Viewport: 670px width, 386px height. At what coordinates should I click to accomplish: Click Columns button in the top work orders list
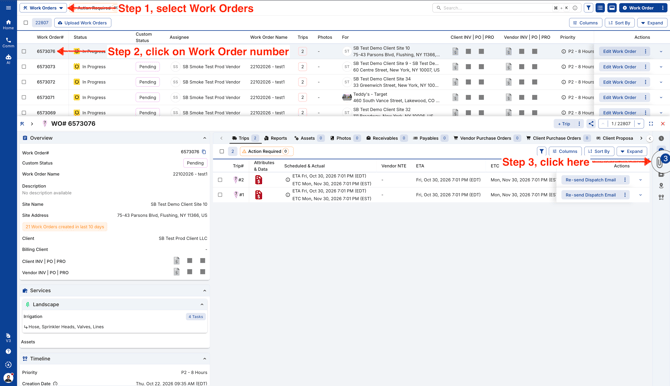tap(585, 23)
